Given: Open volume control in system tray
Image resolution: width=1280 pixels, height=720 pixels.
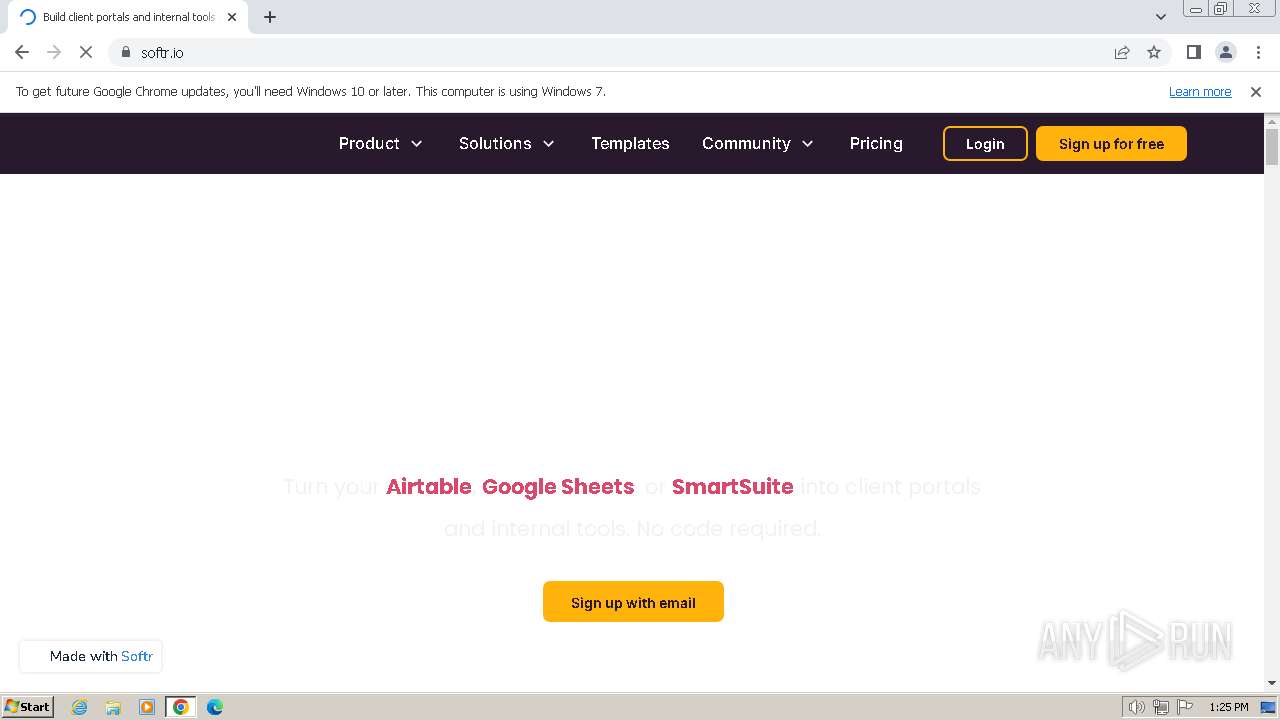Looking at the screenshot, I should coord(1136,707).
